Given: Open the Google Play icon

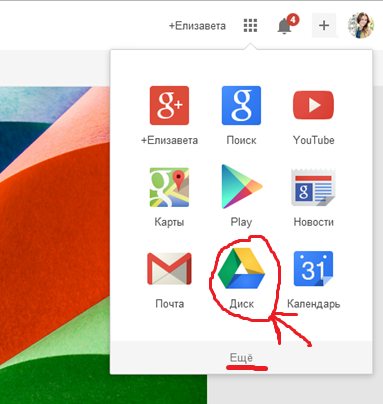Looking at the screenshot, I should pos(242,186).
